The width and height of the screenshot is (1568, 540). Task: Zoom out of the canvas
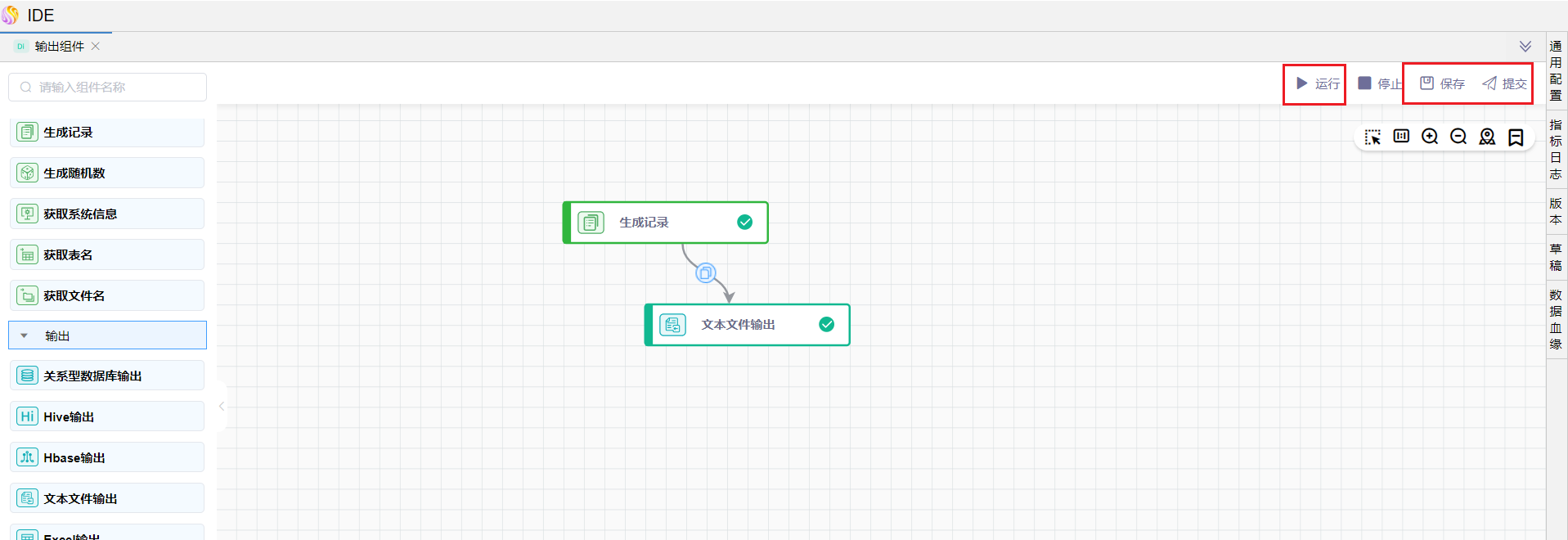(1458, 137)
